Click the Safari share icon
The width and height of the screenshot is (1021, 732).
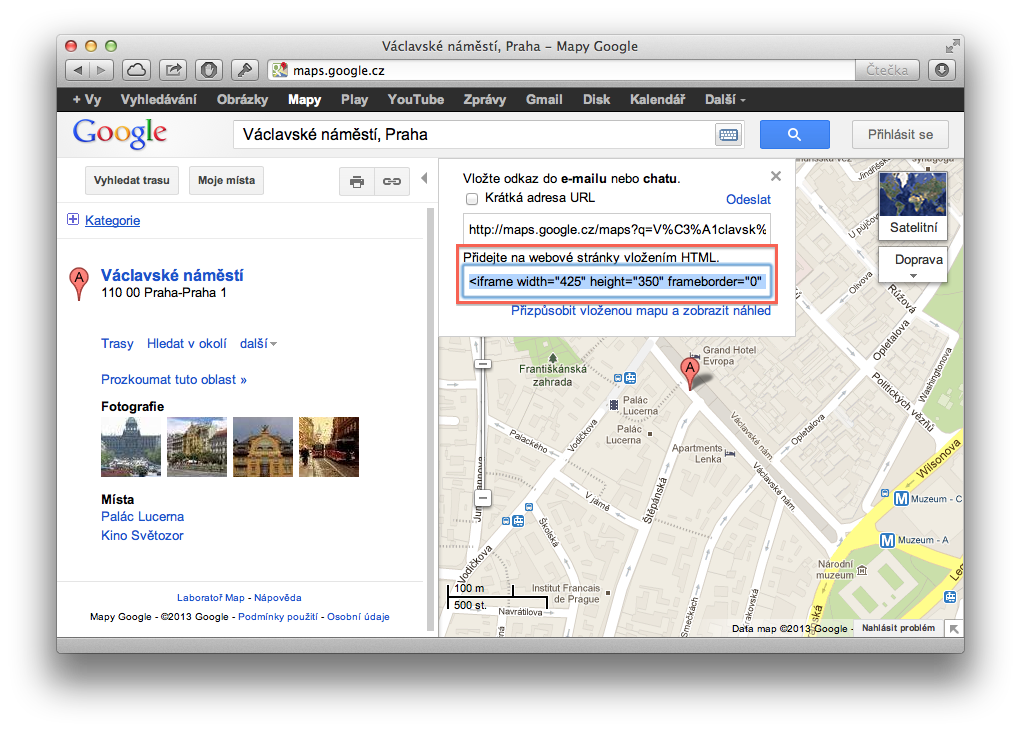coord(173,70)
